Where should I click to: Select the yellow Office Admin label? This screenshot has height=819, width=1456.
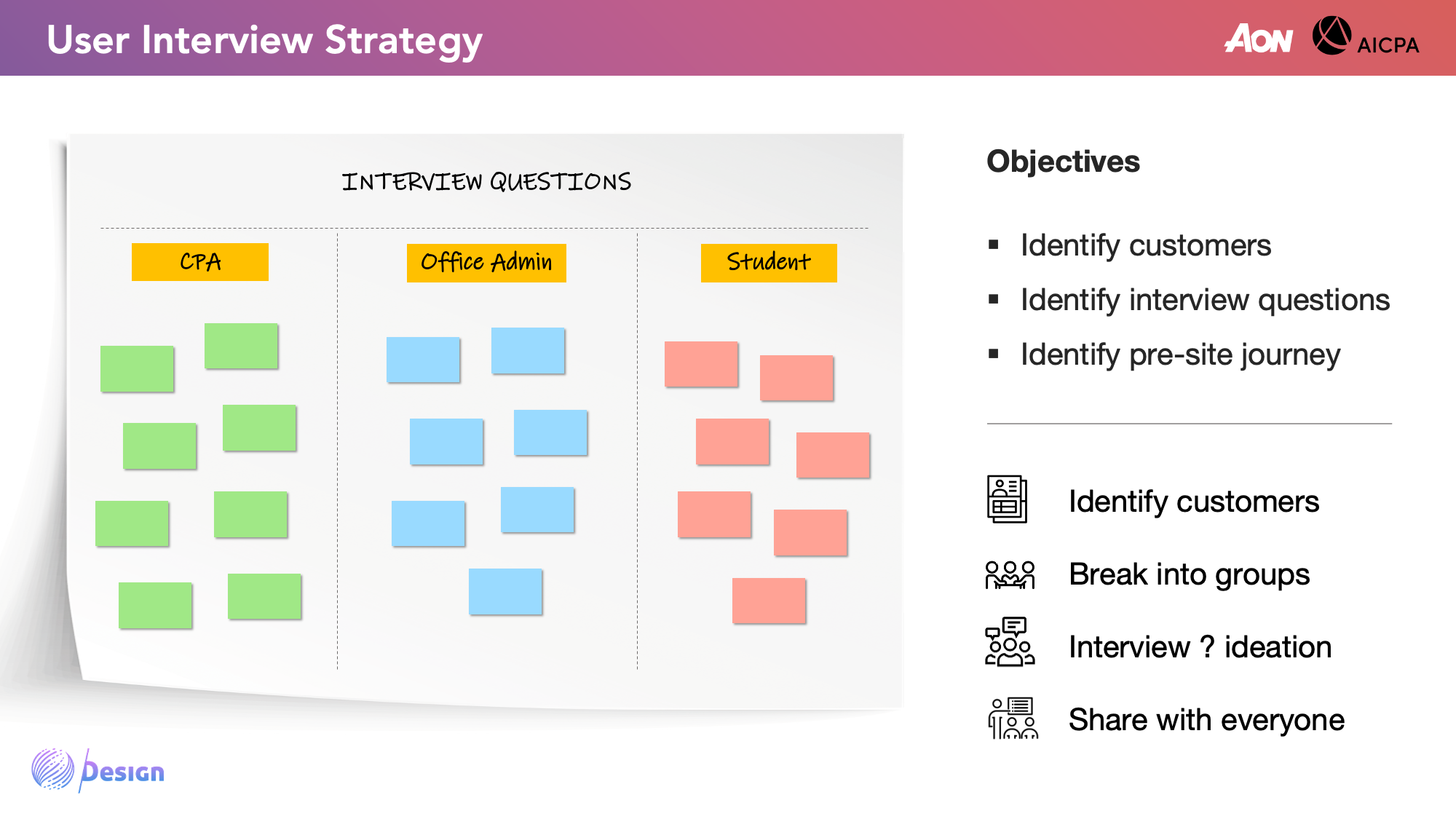coord(486,263)
